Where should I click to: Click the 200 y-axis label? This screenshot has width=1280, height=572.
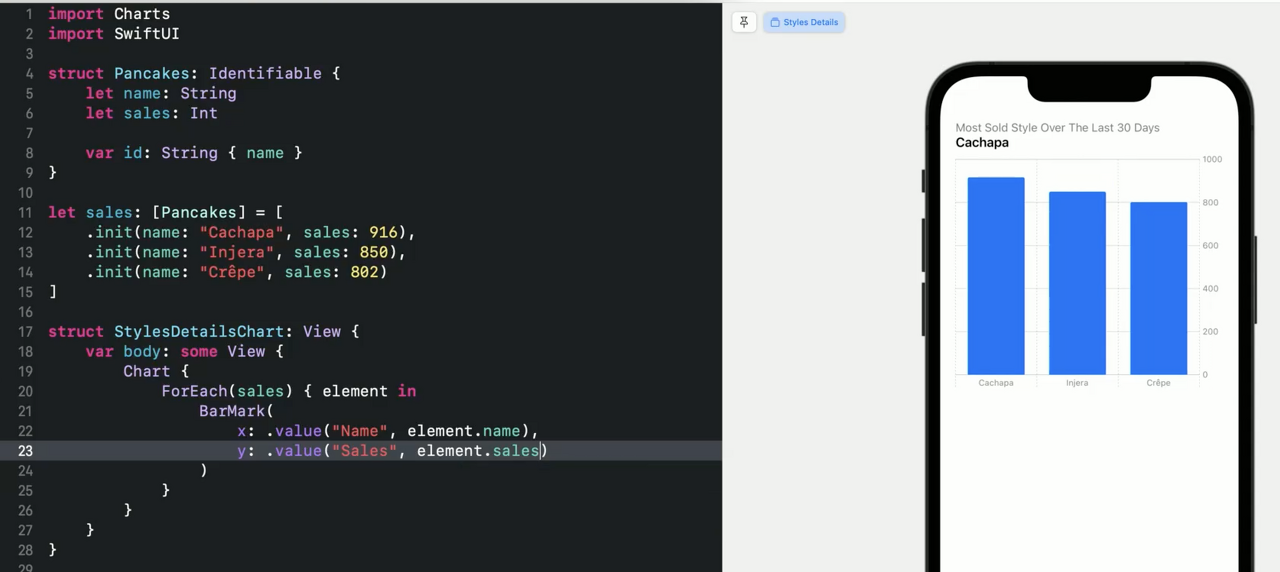[1210, 332]
